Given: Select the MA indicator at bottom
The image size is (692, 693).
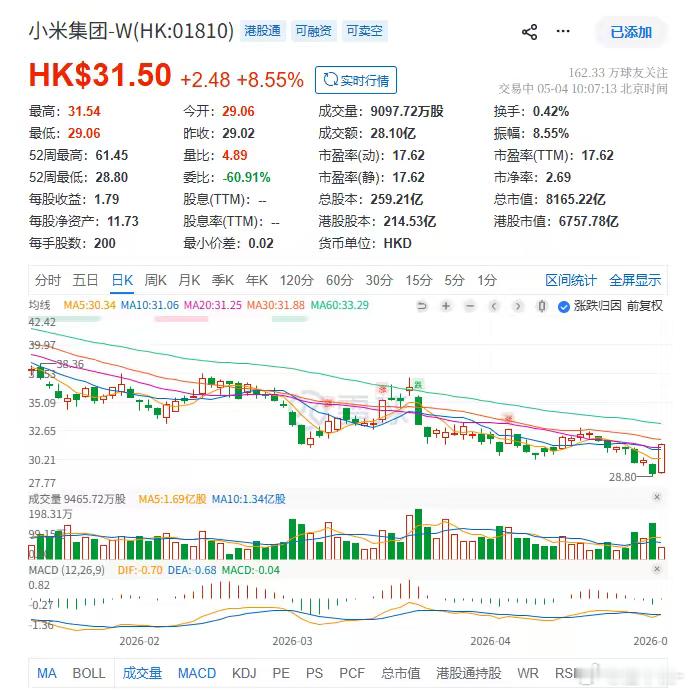Looking at the screenshot, I should pyautogui.click(x=47, y=673).
